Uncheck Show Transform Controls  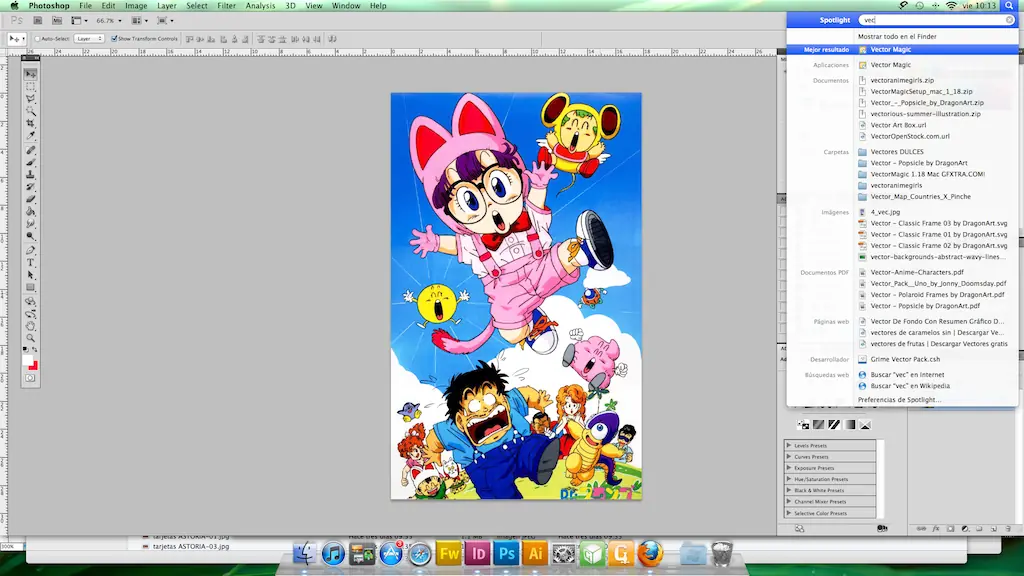click(x=114, y=39)
